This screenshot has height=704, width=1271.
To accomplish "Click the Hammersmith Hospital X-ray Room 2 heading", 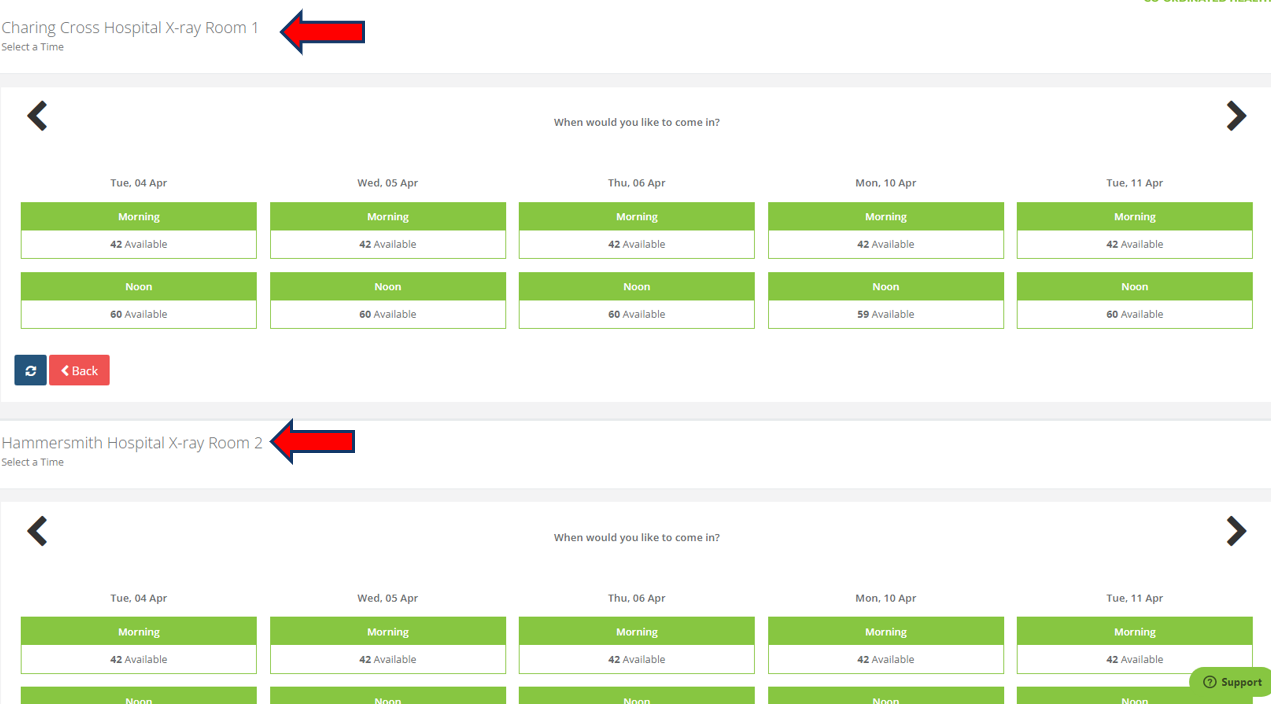I will [x=132, y=443].
